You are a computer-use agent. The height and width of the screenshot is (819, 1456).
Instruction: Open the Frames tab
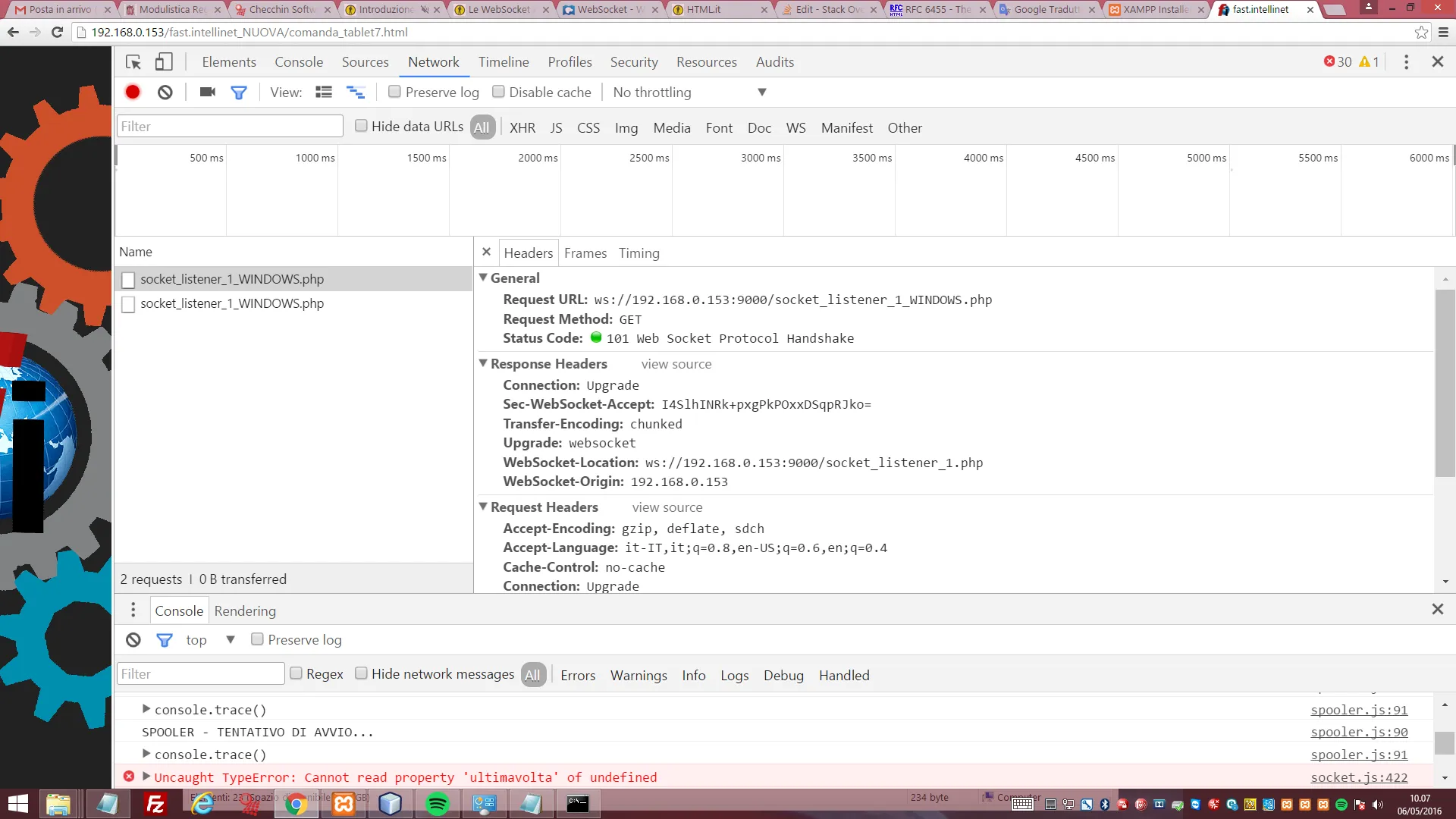pos(585,253)
